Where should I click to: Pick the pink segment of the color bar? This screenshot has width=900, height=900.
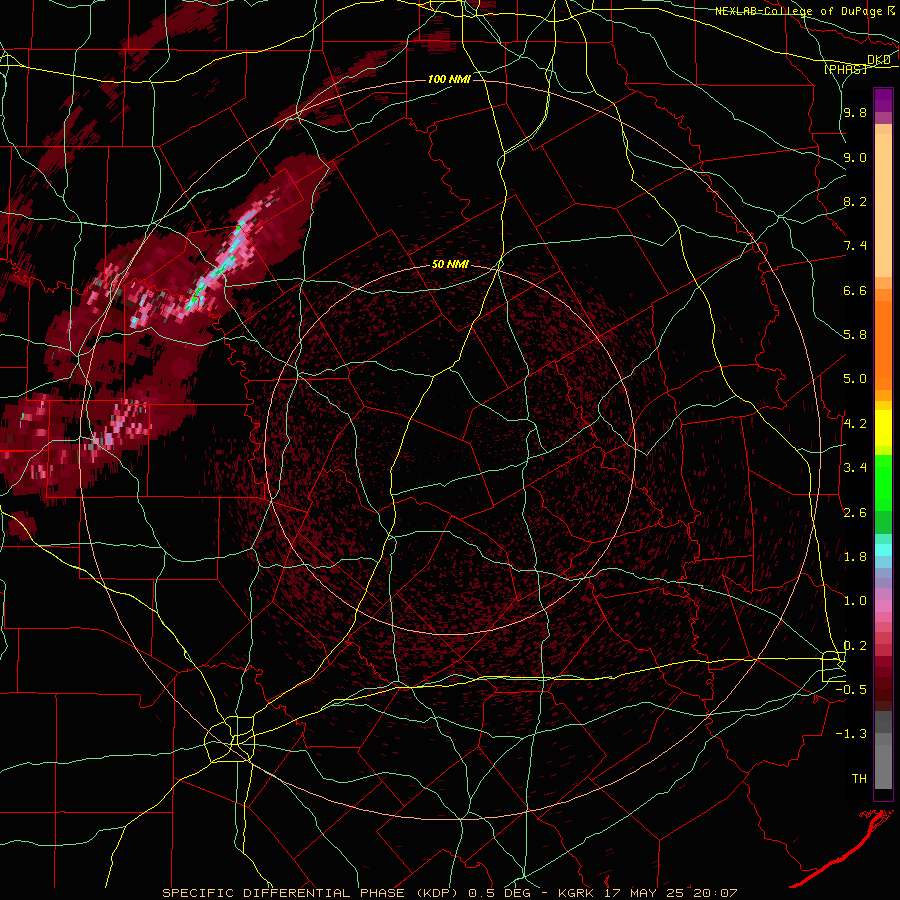point(883,606)
